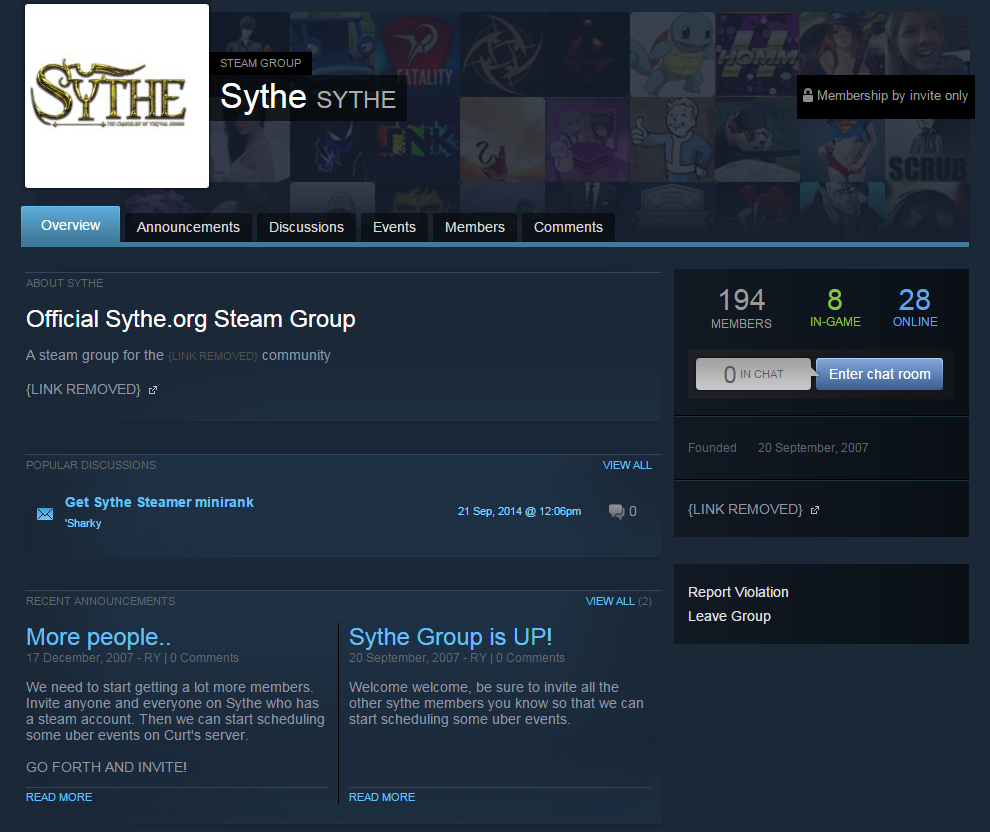This screenshot has height=832, width=990.
Task: Click the Membership by invite only label
Action: (892, 95)
